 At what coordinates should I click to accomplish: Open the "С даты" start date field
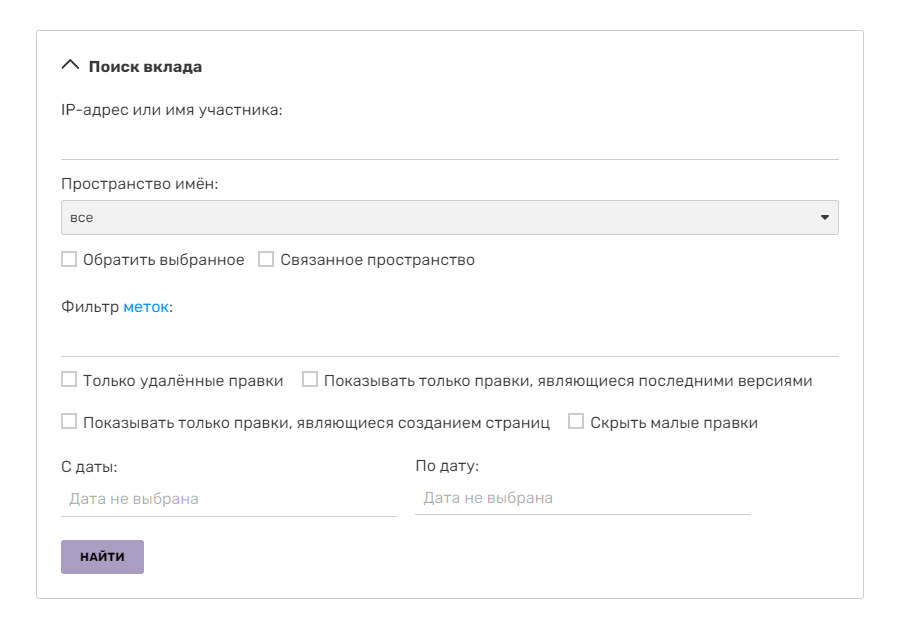[228, 498]
